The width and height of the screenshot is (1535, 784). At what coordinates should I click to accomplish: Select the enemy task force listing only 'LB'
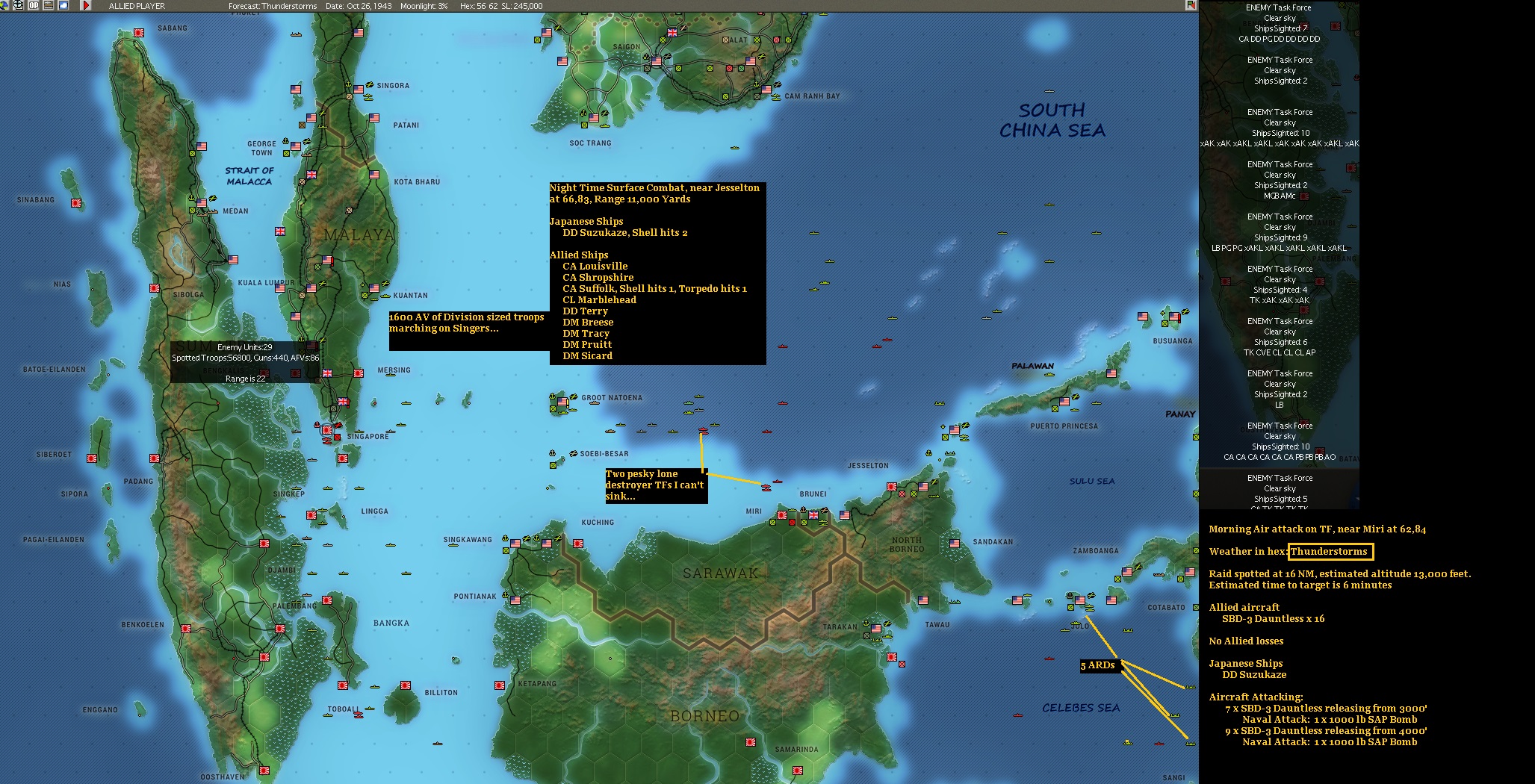pyautogui.click(x=1280, y=389)
